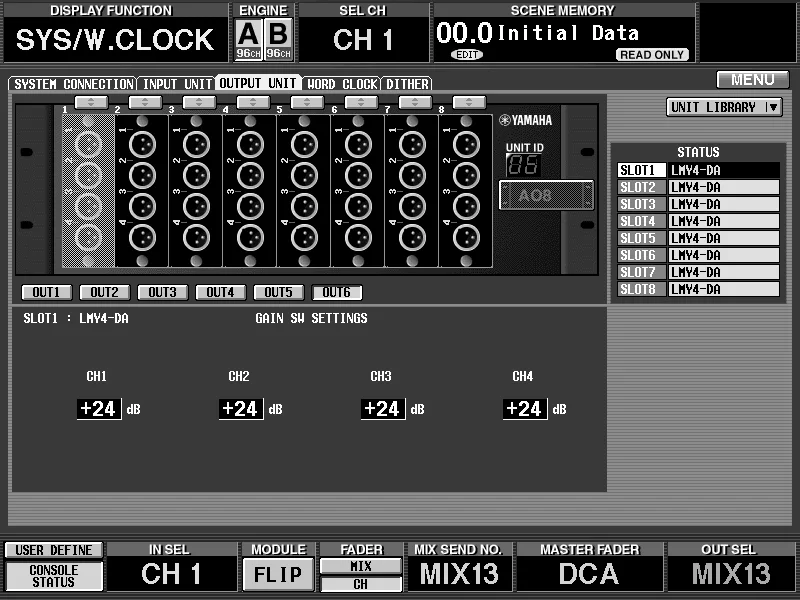Set FADER mode to CH
The image size is (800, 600).
(361, 584)
